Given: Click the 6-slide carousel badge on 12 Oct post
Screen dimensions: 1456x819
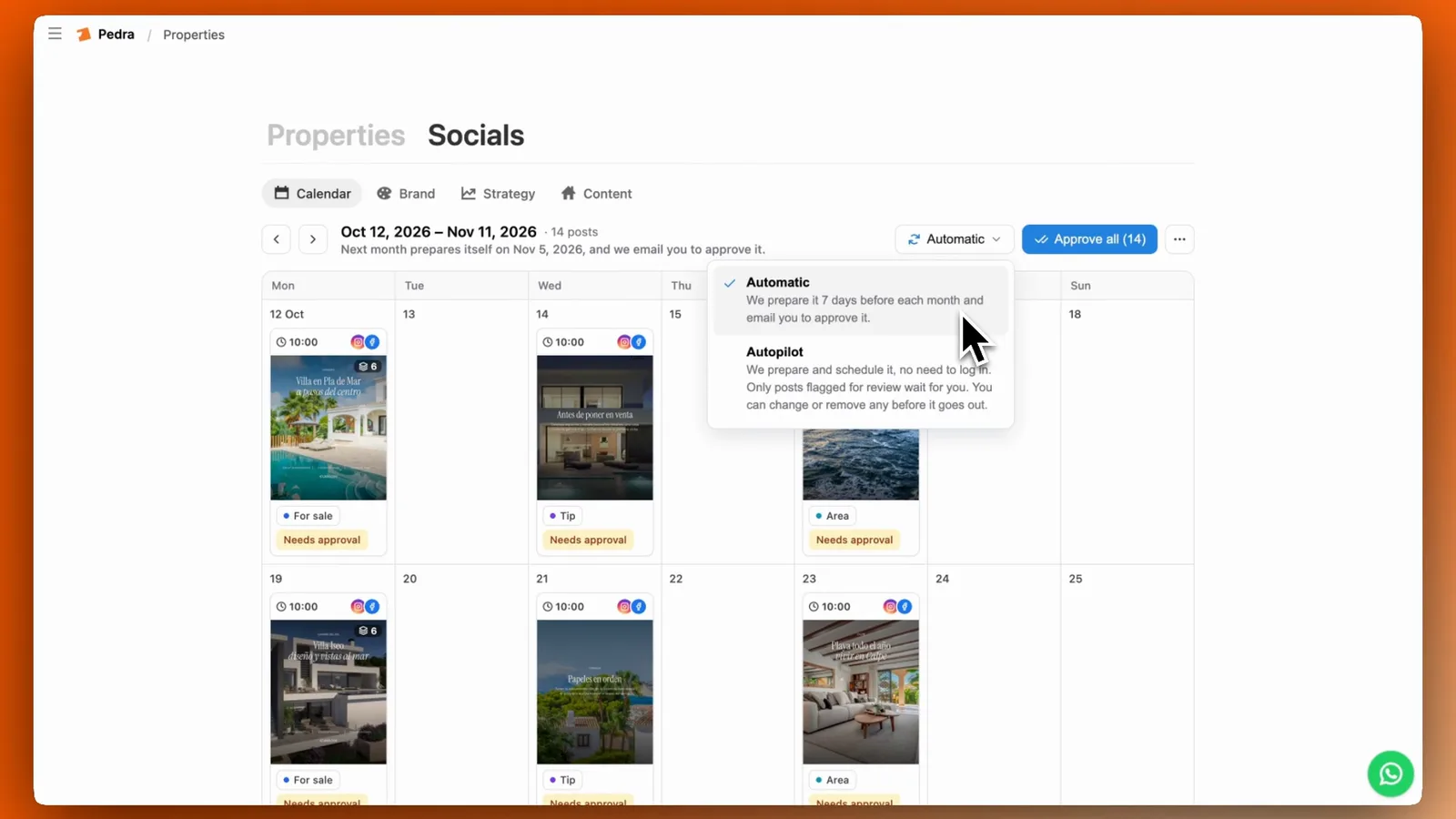Looking at the screenshot, I should click(368, 367).
